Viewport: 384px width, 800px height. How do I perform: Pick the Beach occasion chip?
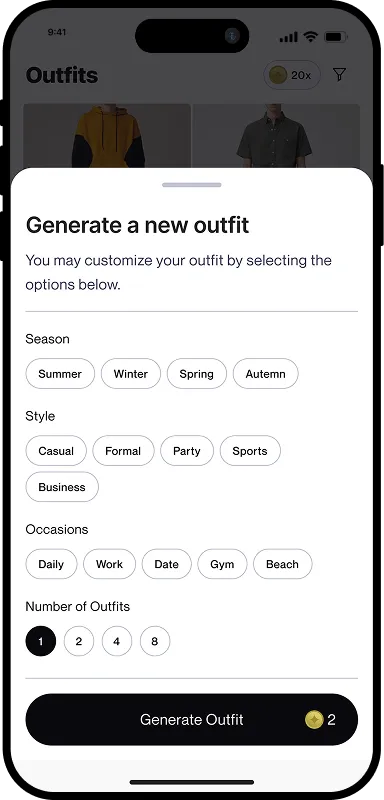(283, 564)
